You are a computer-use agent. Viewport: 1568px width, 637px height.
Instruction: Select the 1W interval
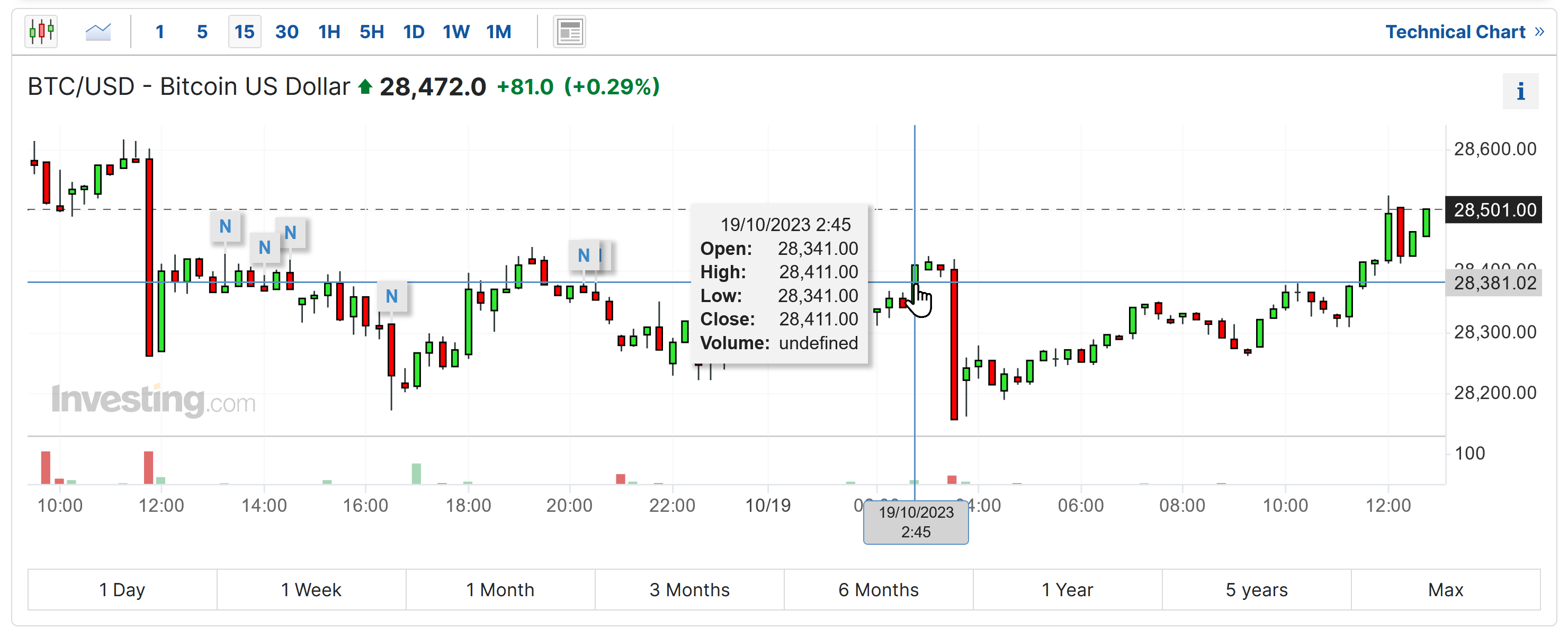pyautogui.click(x=456, y=32)
